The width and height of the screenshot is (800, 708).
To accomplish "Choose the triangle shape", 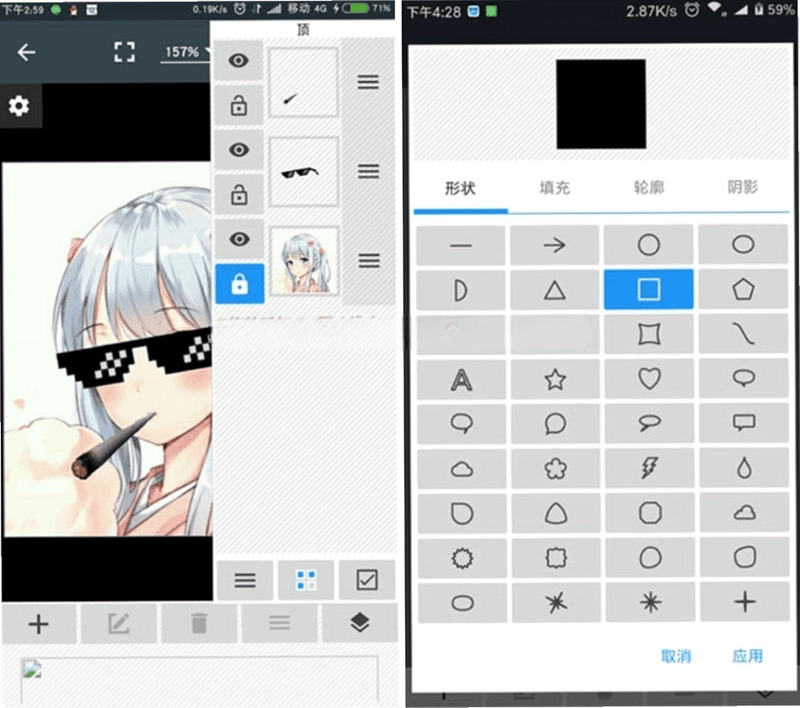I will click(x=555, y=290).
